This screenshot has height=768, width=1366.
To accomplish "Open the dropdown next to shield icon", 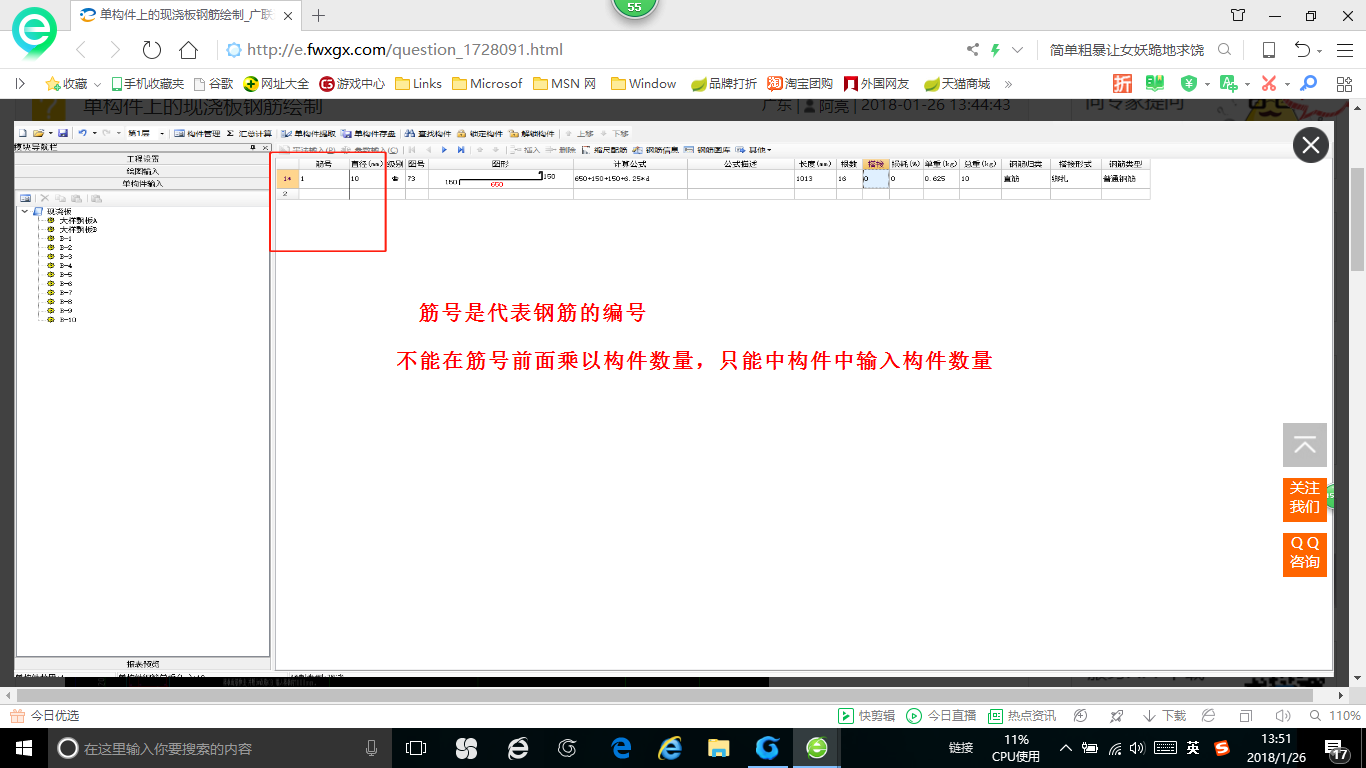I will [x=1207, y=85].
